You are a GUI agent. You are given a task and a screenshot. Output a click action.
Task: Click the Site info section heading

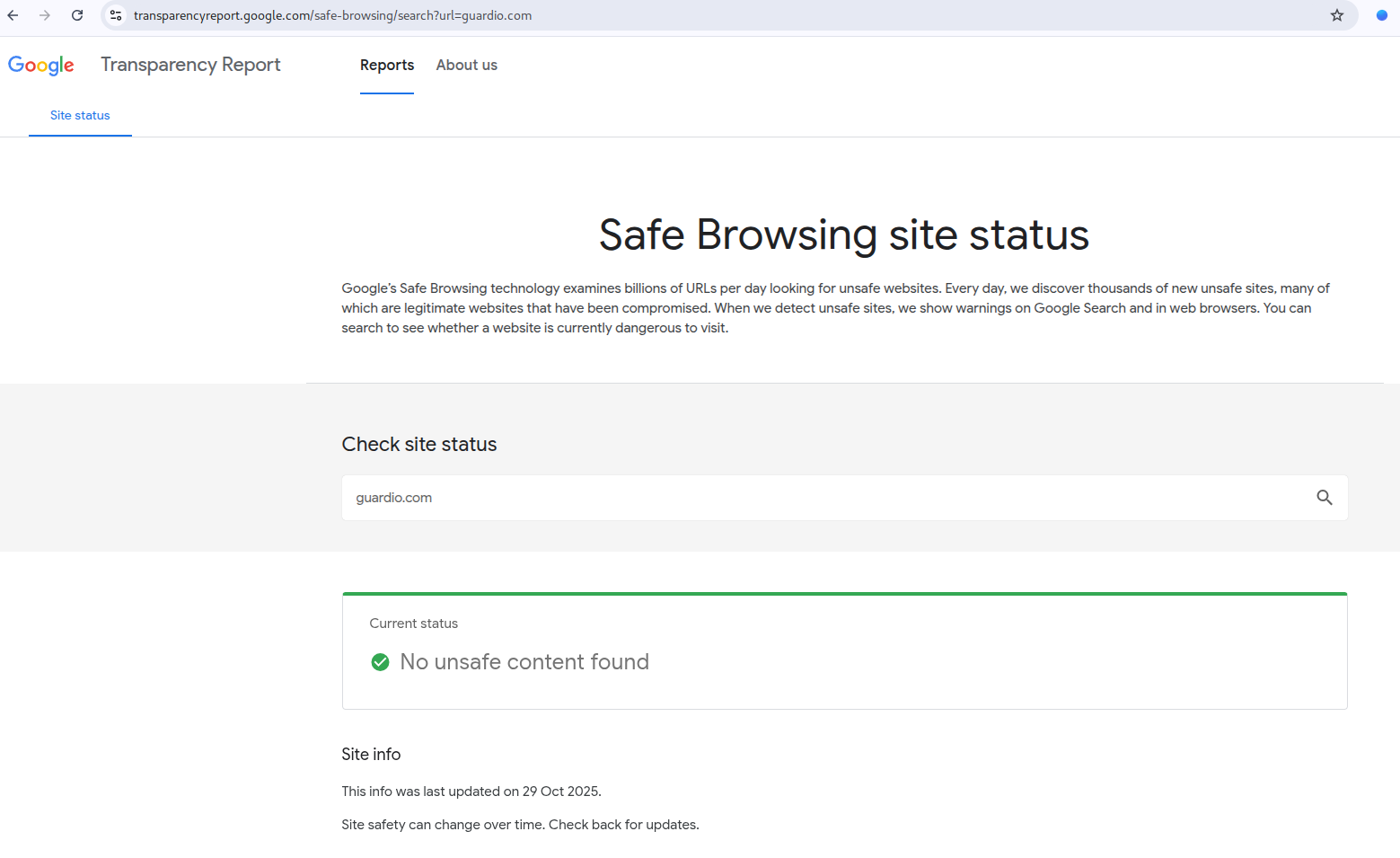tap(371, 754)
